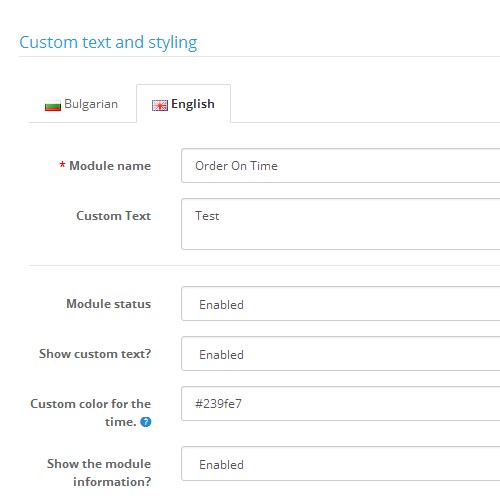Expand the Show custom text dropdown
Screen dimensions: 500x500
click(340, 354)
